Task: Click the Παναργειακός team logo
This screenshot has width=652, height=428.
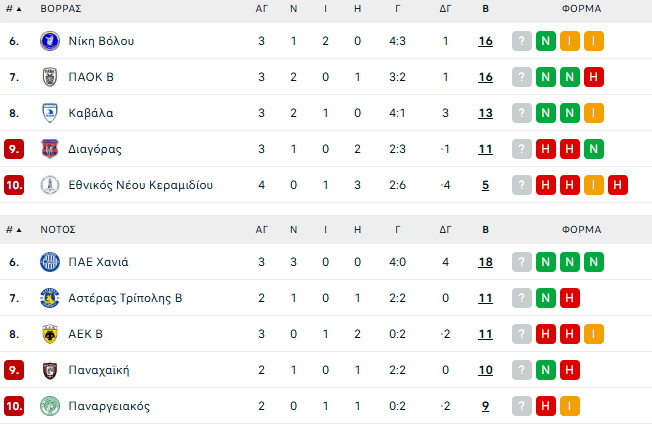Action: (x=50, y=406)
